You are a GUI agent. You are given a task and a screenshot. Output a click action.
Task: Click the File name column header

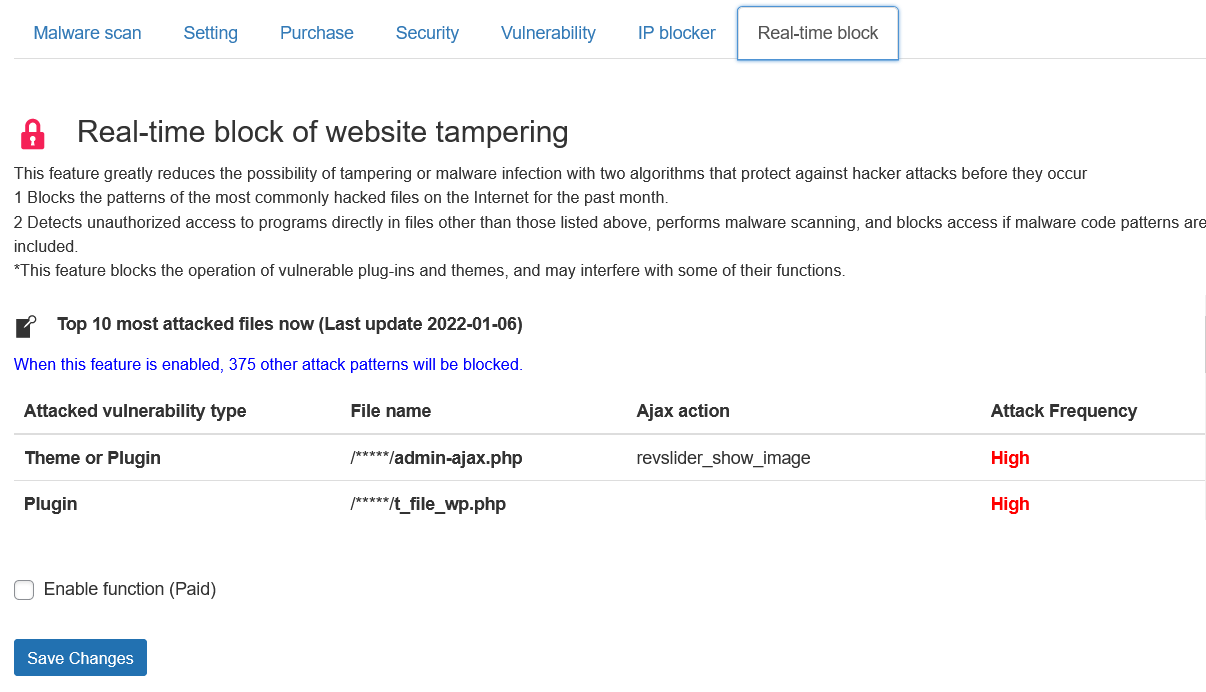click(391, 411)
